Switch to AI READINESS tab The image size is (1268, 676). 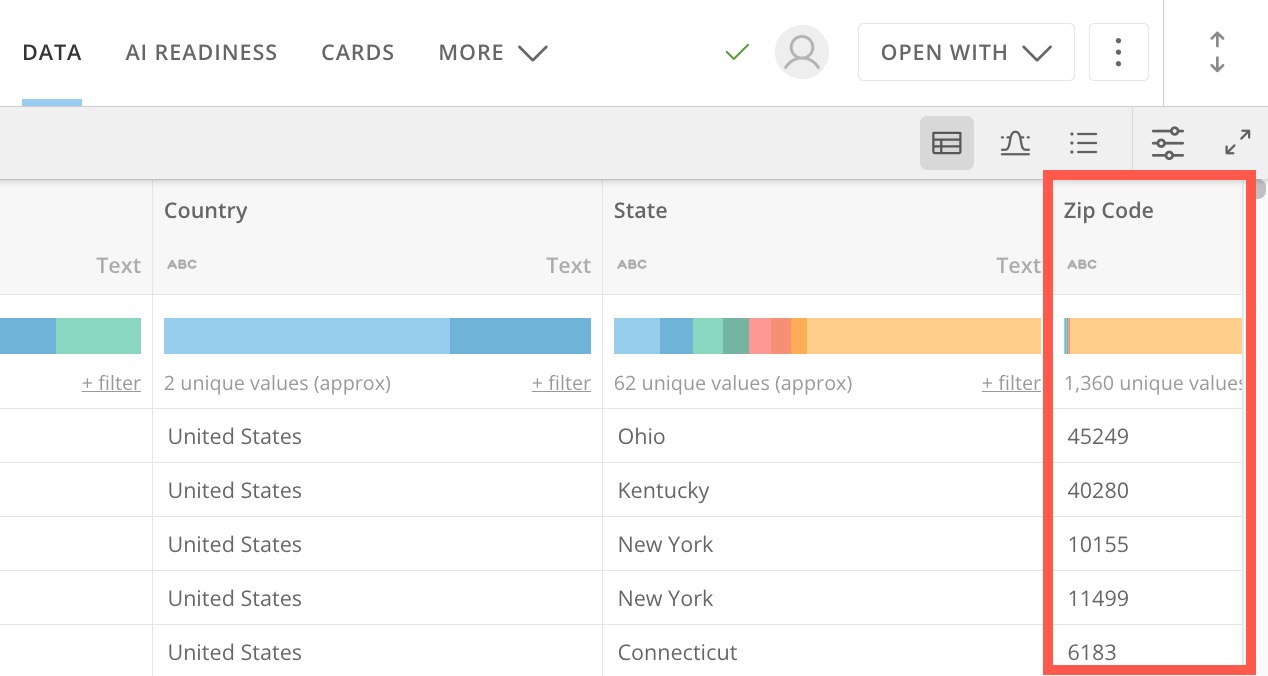click(201, 52)
